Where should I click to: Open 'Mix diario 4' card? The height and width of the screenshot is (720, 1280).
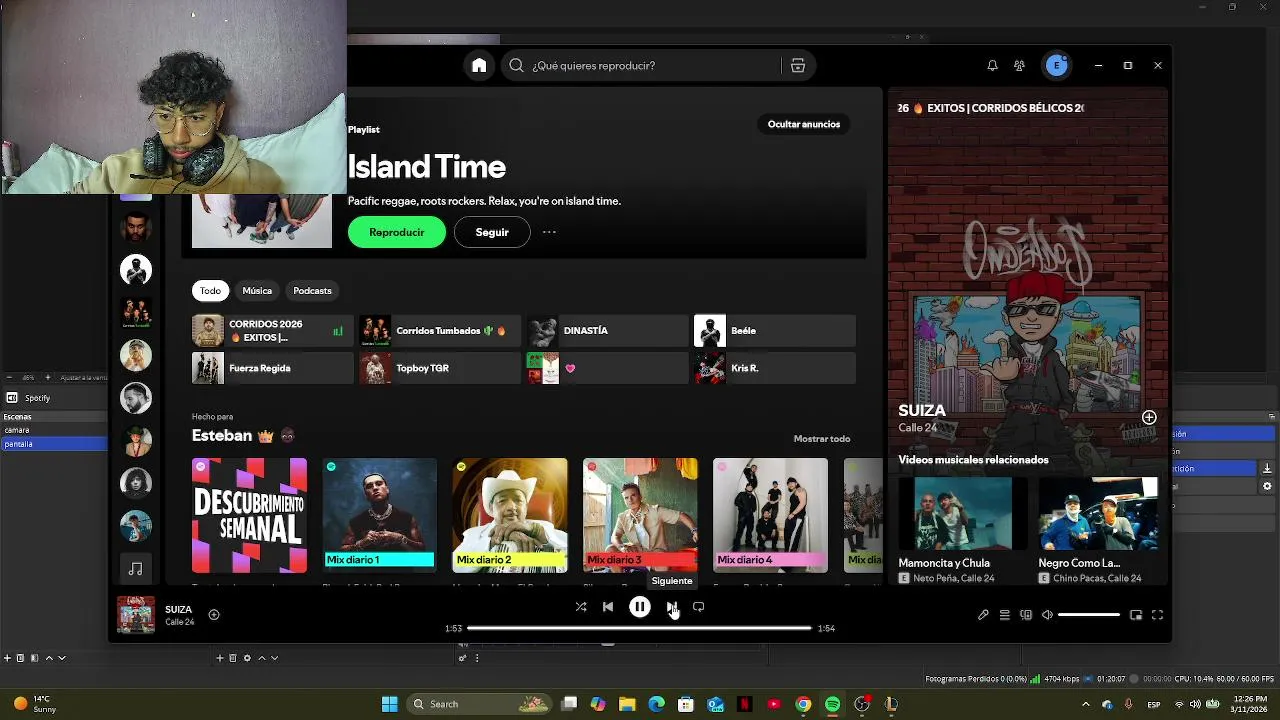[770, 516]
